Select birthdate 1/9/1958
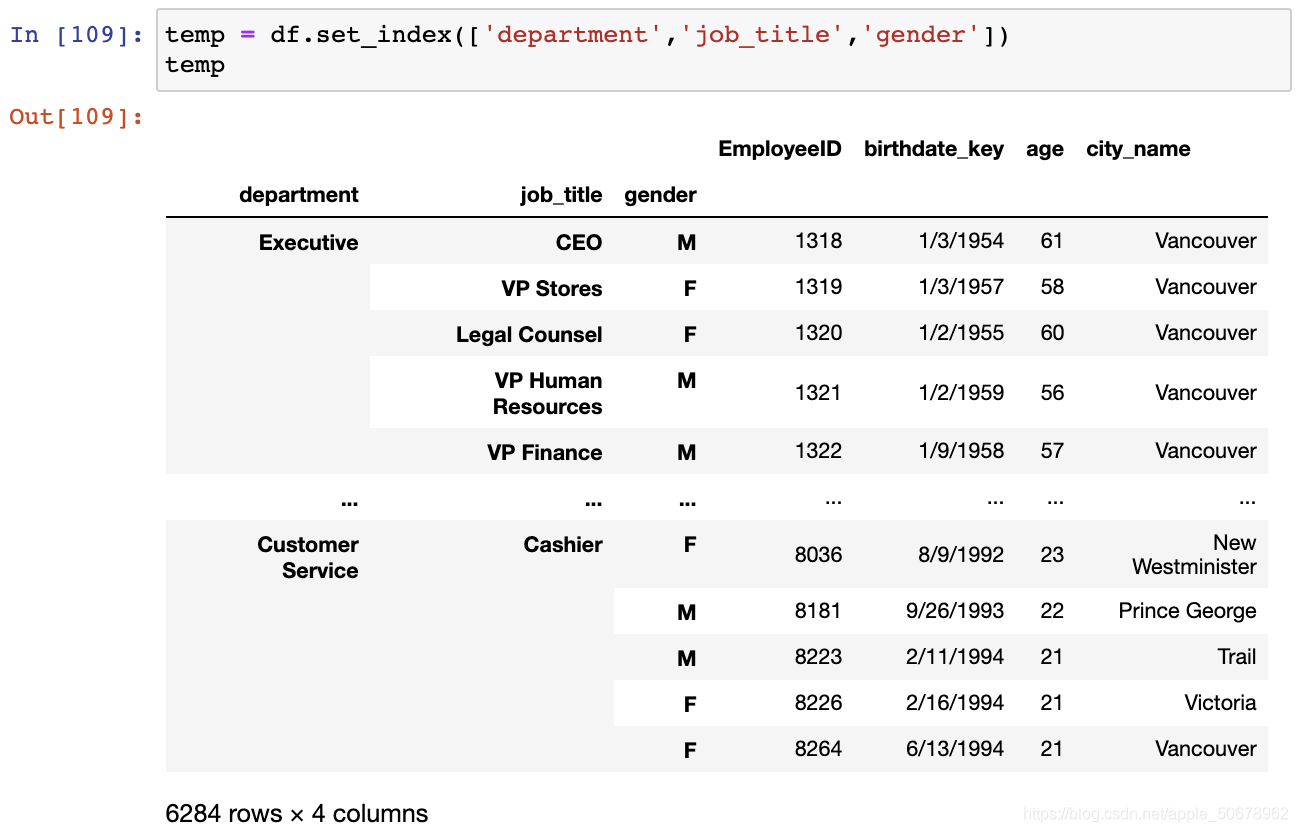The height and width of the screenshot is (832, 1298). (961, 451)
